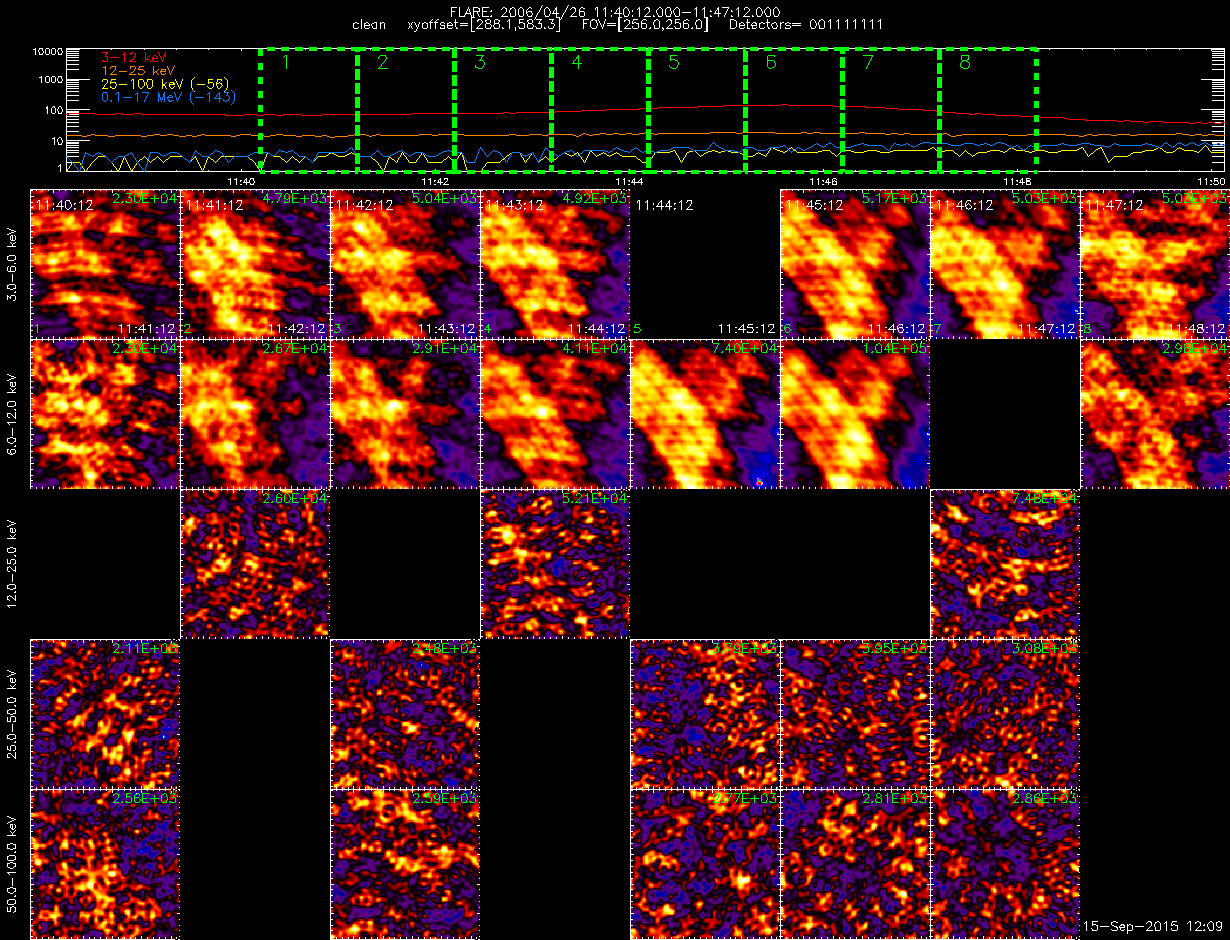
Task: Click the '11:40' time axis label
Action: tap(240, 181)
